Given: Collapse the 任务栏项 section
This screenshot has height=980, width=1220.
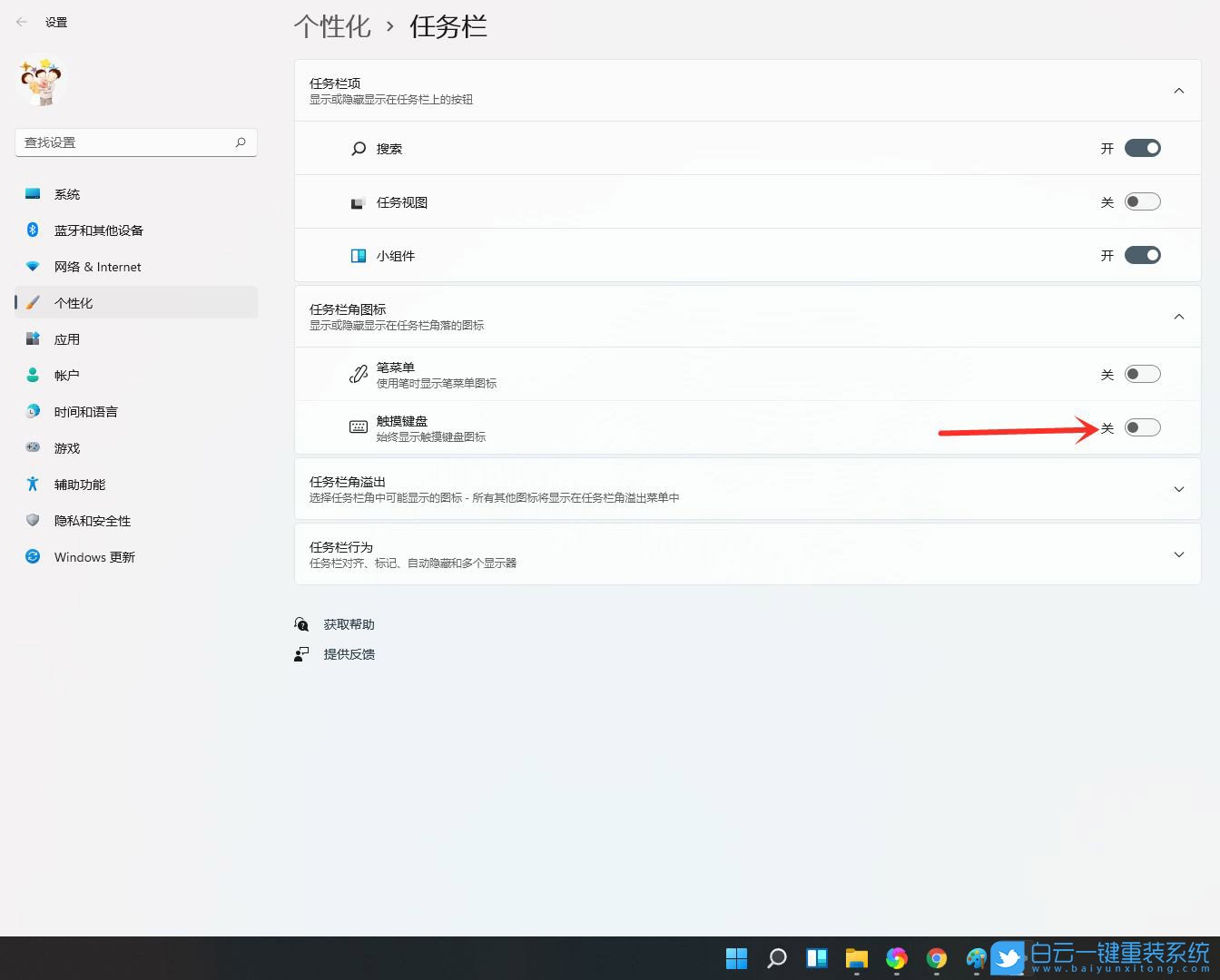Looking at the screenshot, I should [x=1178, y=90].
